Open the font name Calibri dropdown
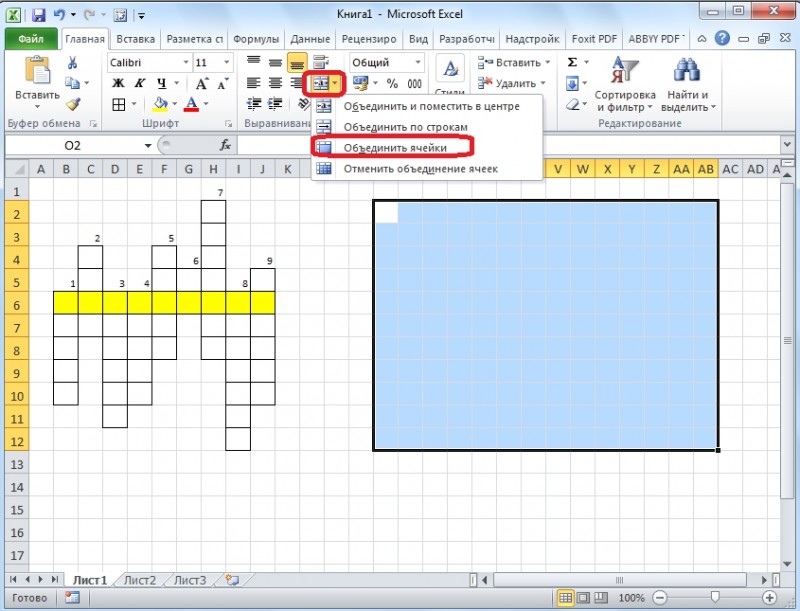This screenshot has width=800, height=611. tap(186, 62)
